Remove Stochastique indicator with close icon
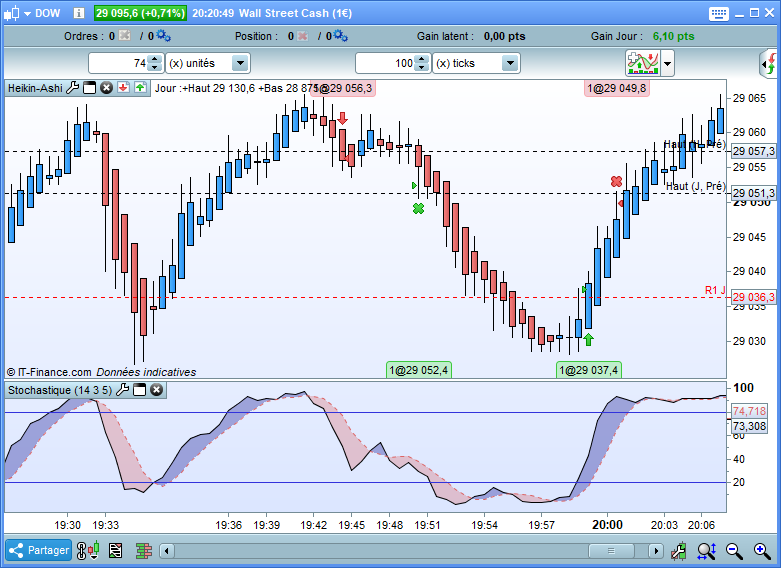The image size is (781, 568). (156, 390)
